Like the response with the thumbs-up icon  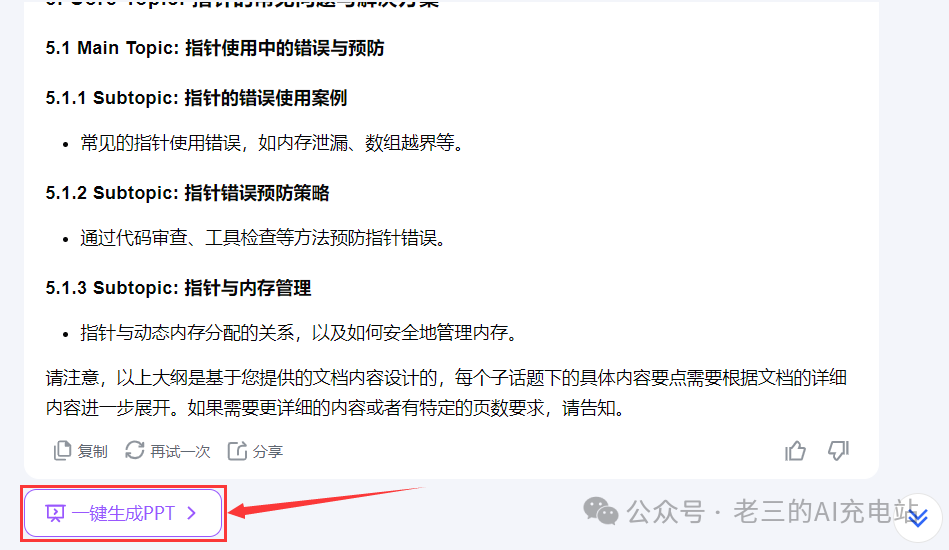(x=795, y=451)
